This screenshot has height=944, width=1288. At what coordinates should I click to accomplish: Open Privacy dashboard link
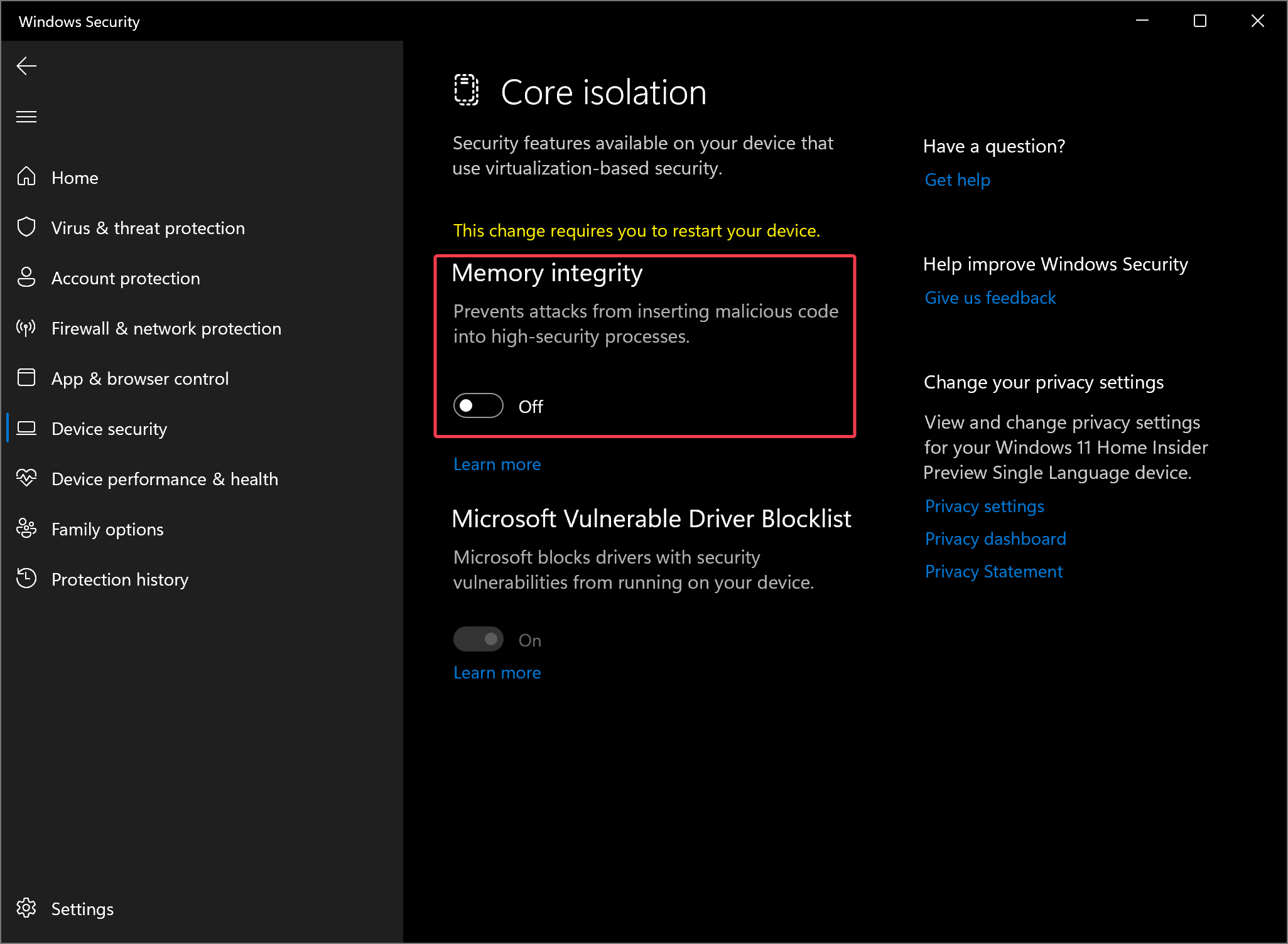pyautogui.click(x=995, y=539)
